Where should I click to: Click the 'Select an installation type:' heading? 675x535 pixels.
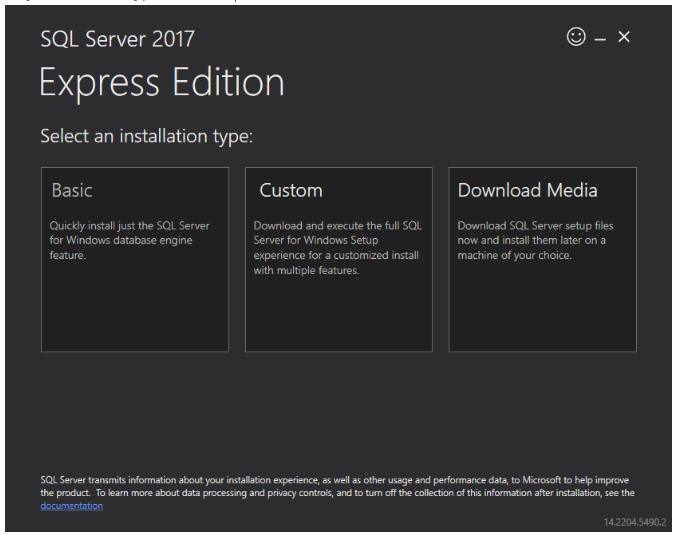pyautogui.click(x=146, y=136)
